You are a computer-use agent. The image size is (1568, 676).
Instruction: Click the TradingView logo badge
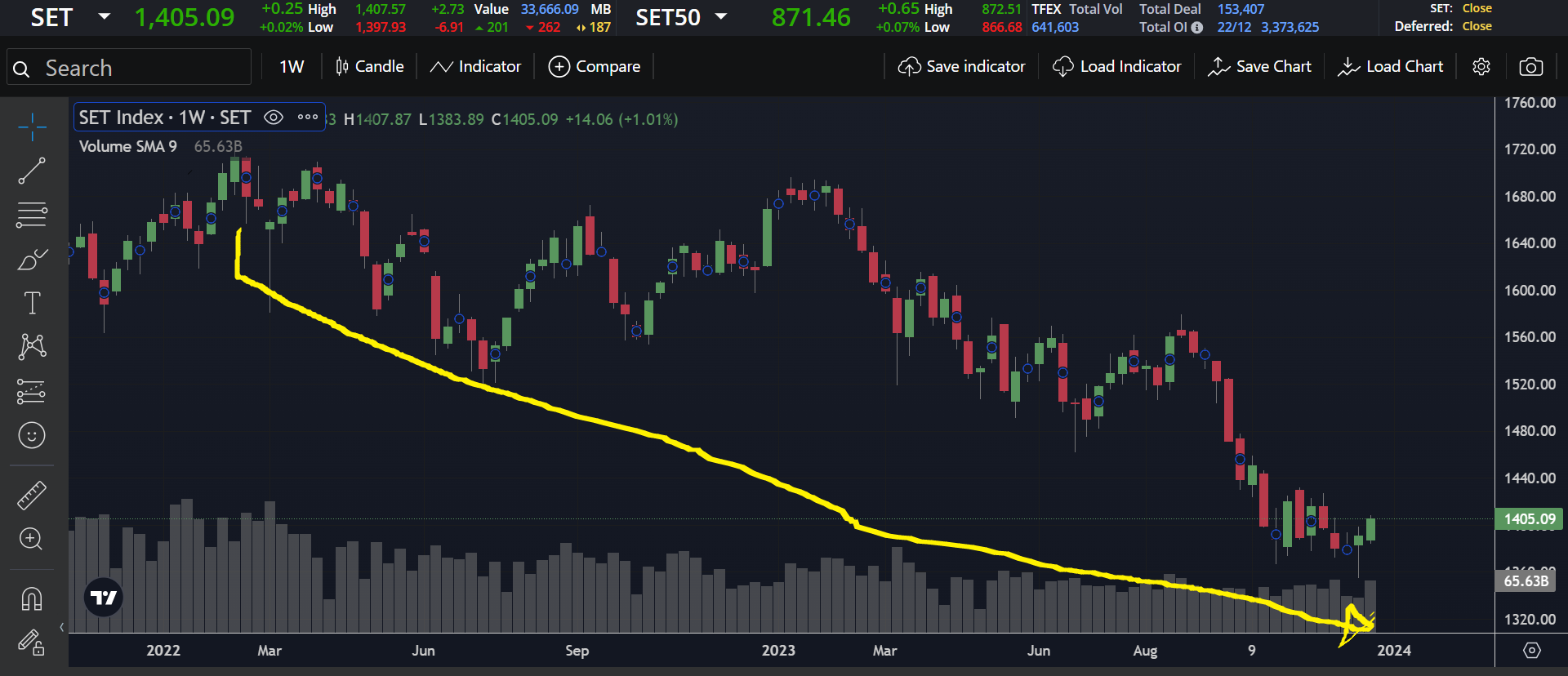coord(104,598)
